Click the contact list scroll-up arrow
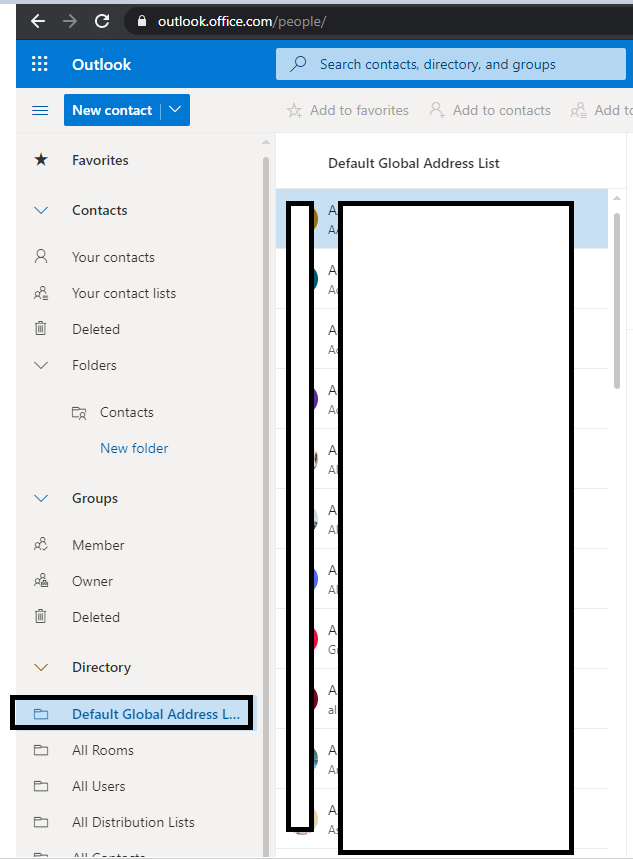This screenshot has width=633, height=859. [617, 198]
